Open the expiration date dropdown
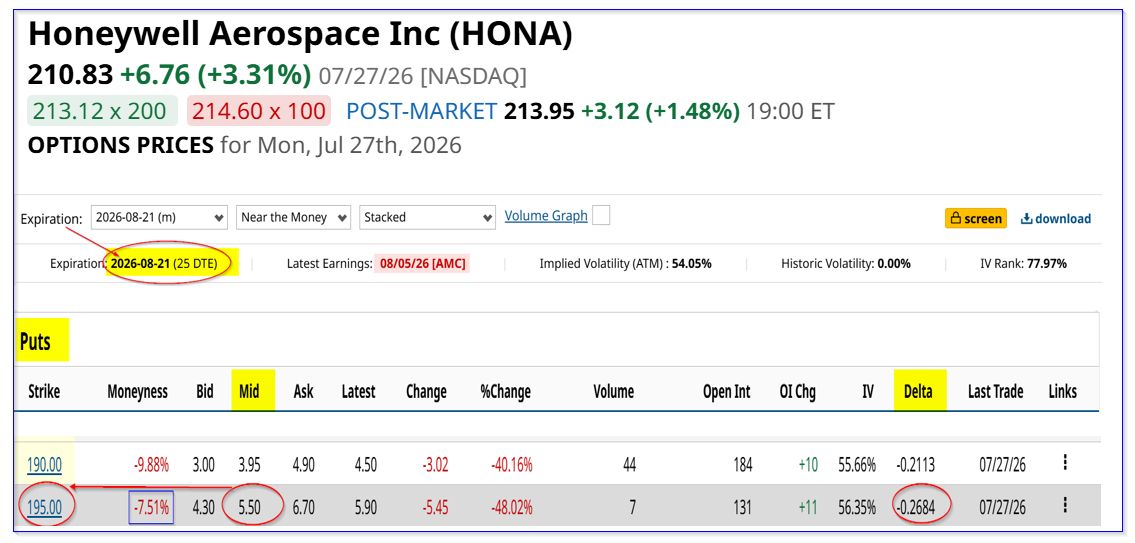Image resolution: width=1135 pixels, height=543 pixels. [159, 217]
